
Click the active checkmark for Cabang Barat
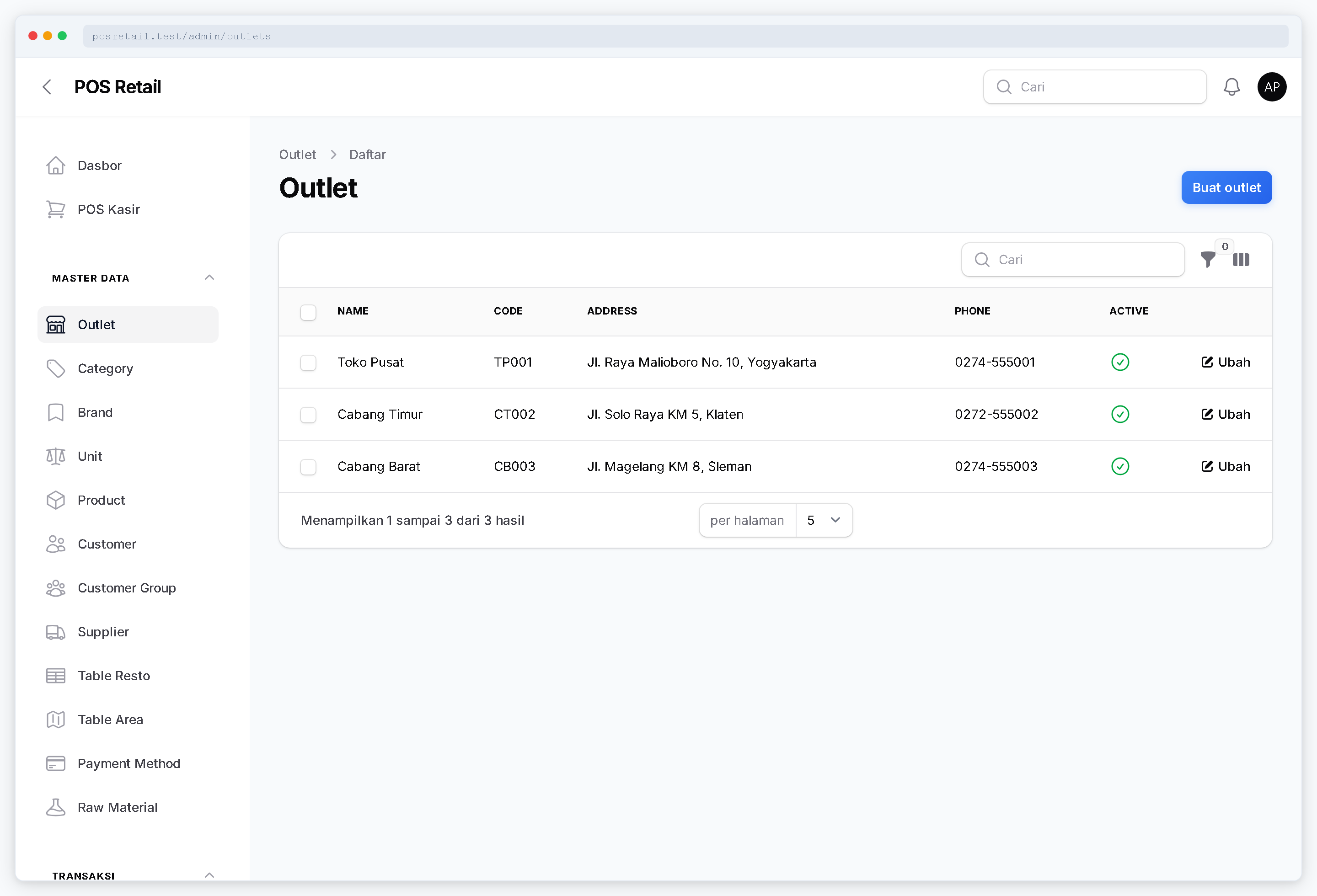coord(1120,466)
